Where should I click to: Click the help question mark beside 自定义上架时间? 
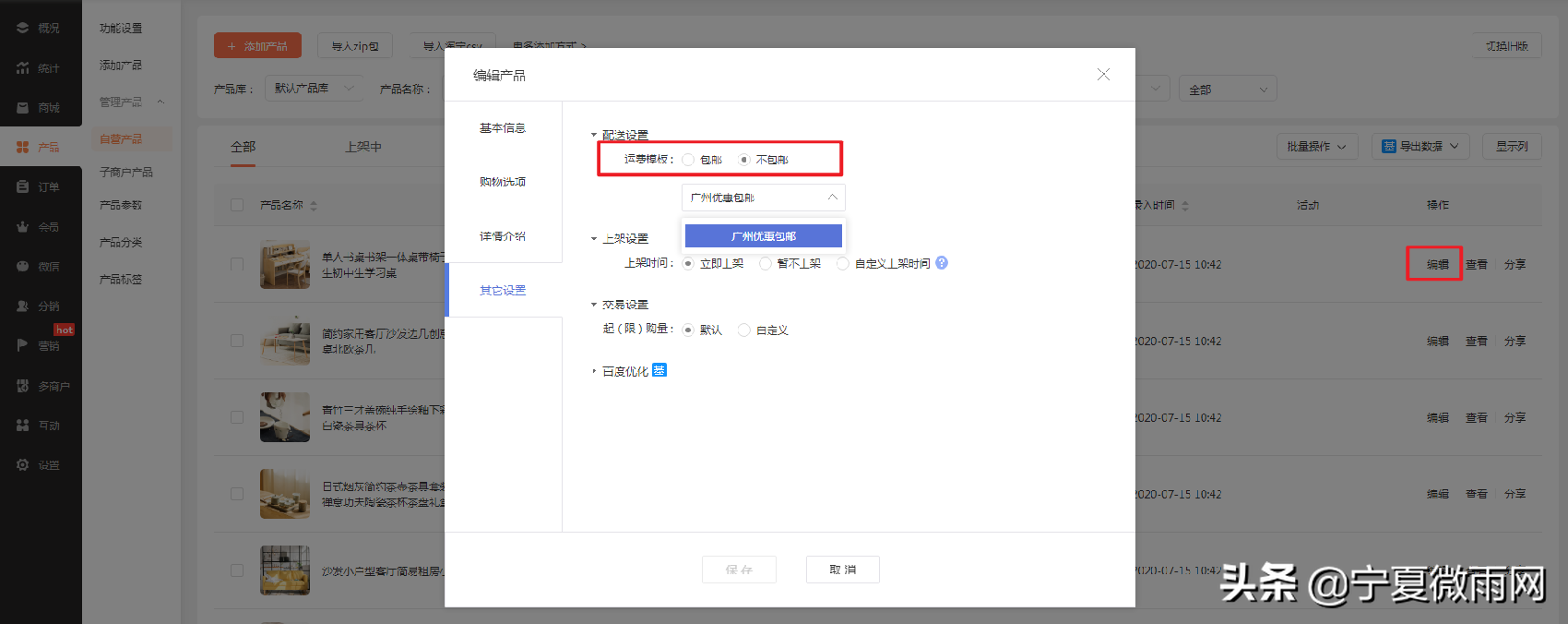(x=942, y=263)
